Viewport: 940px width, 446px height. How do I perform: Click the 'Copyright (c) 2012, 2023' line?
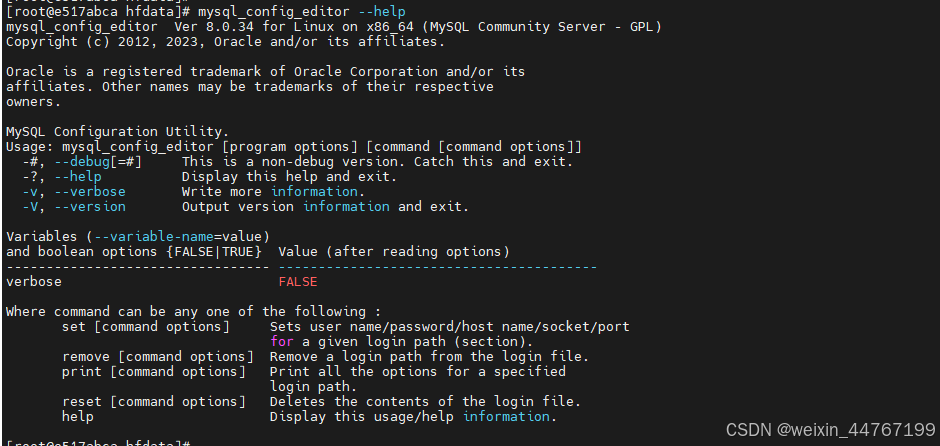225,42
